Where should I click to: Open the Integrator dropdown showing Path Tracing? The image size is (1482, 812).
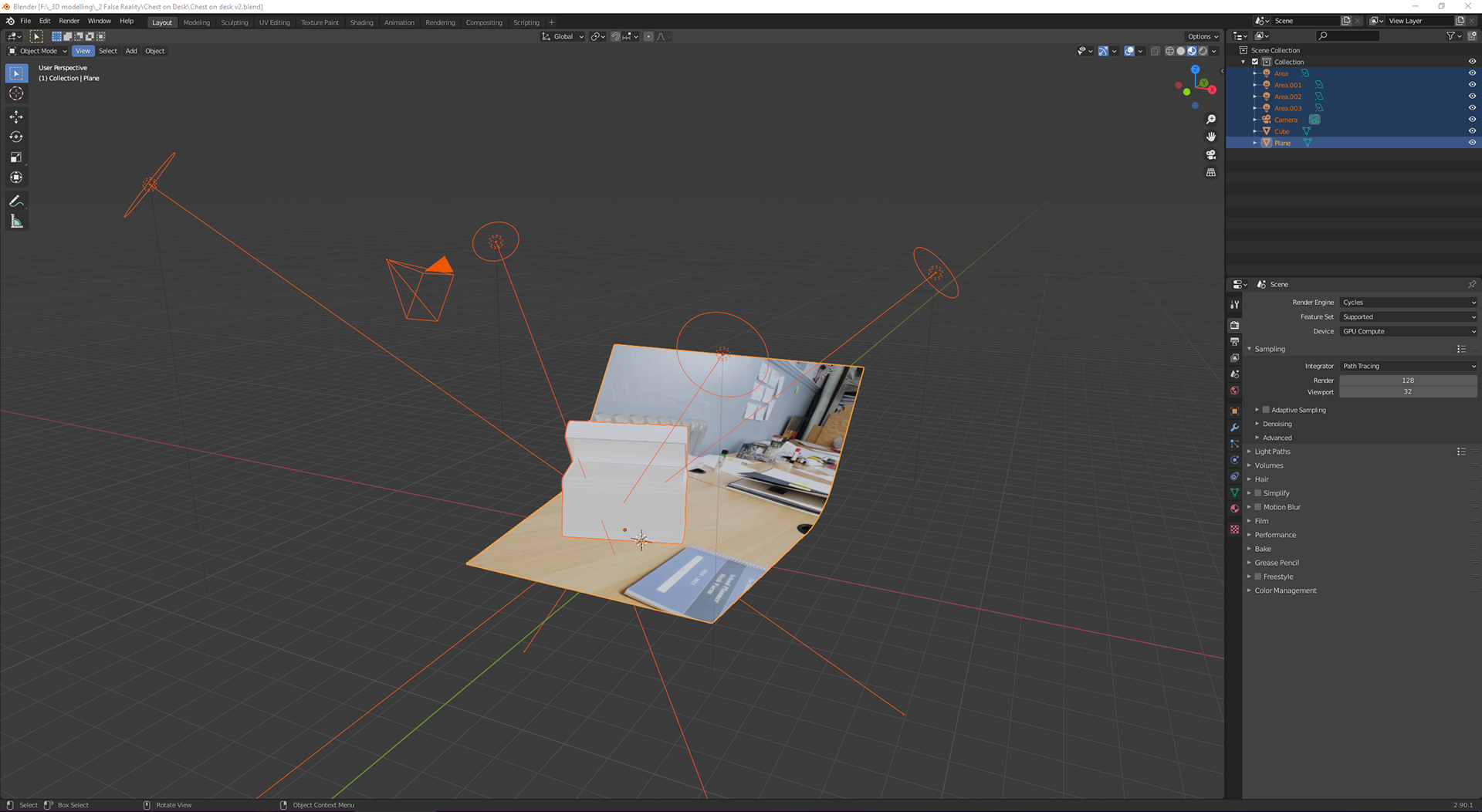coord(1408,366)
